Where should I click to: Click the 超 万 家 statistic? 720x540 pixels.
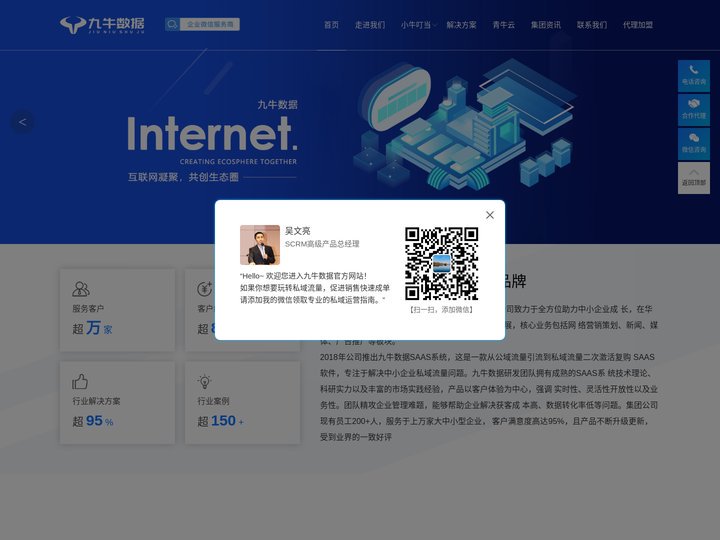[92, 328]
